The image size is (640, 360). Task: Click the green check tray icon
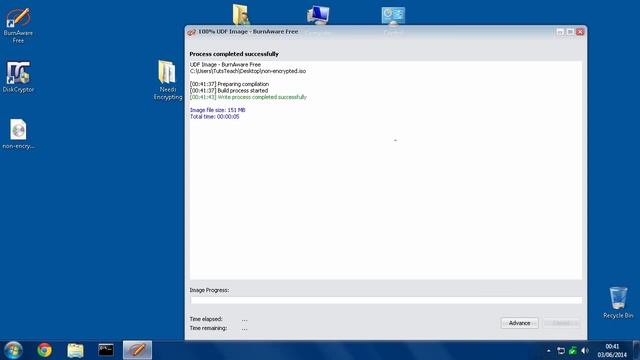573,351
